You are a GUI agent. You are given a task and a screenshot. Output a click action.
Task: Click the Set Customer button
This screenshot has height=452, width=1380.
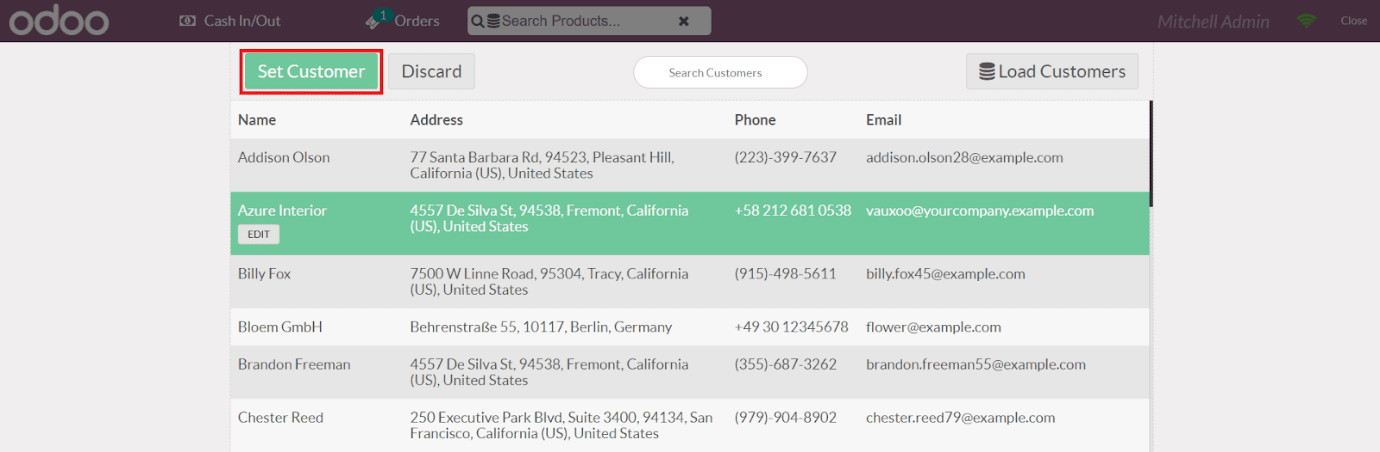[x=312, y=71]
